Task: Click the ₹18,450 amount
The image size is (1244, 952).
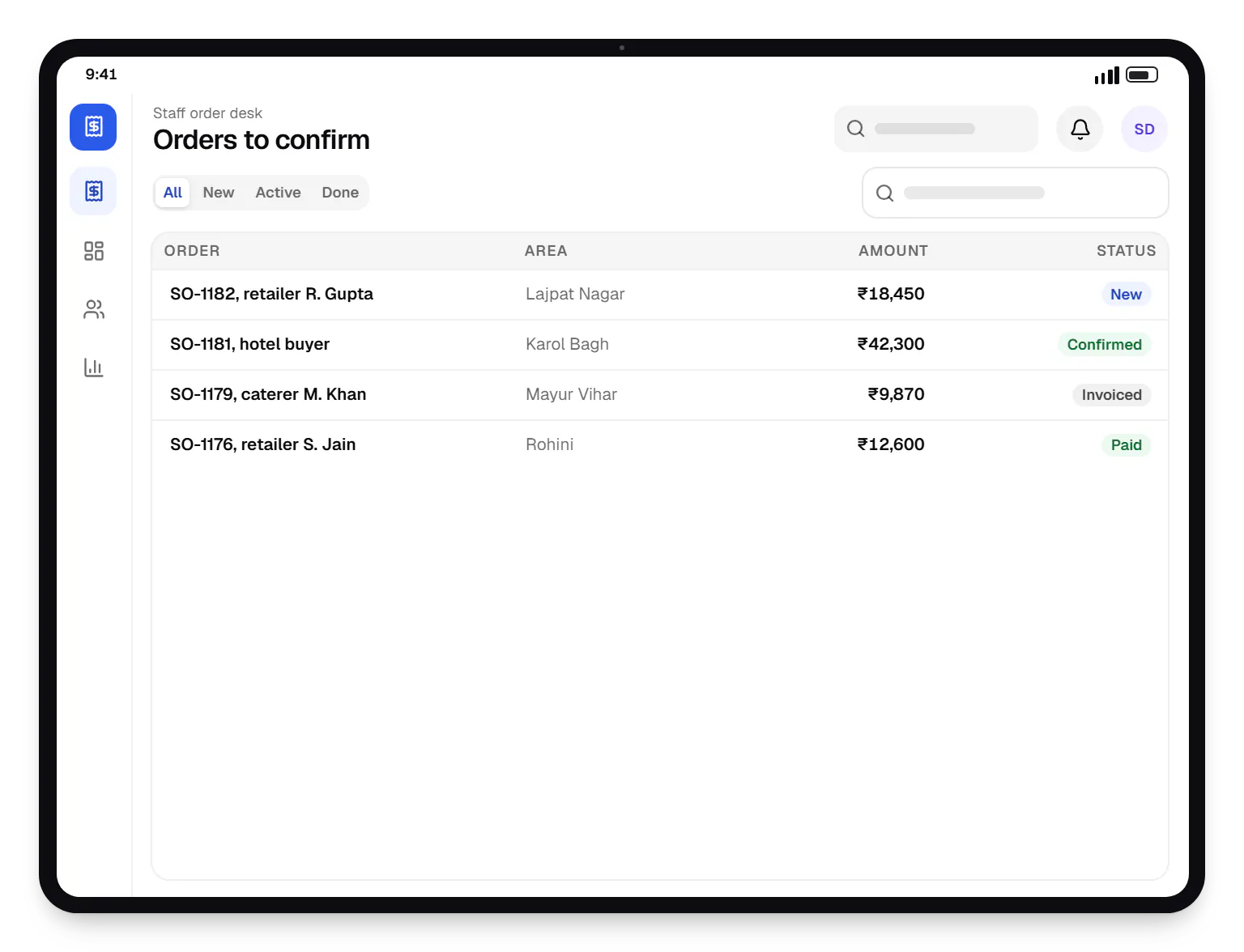Action: click(x=891, y=294)
